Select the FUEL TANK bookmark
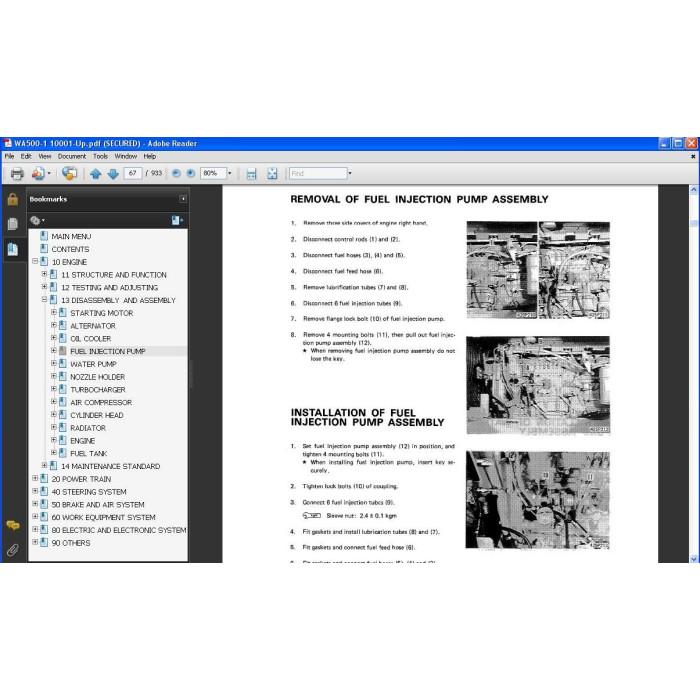 [x=88, y=454]
